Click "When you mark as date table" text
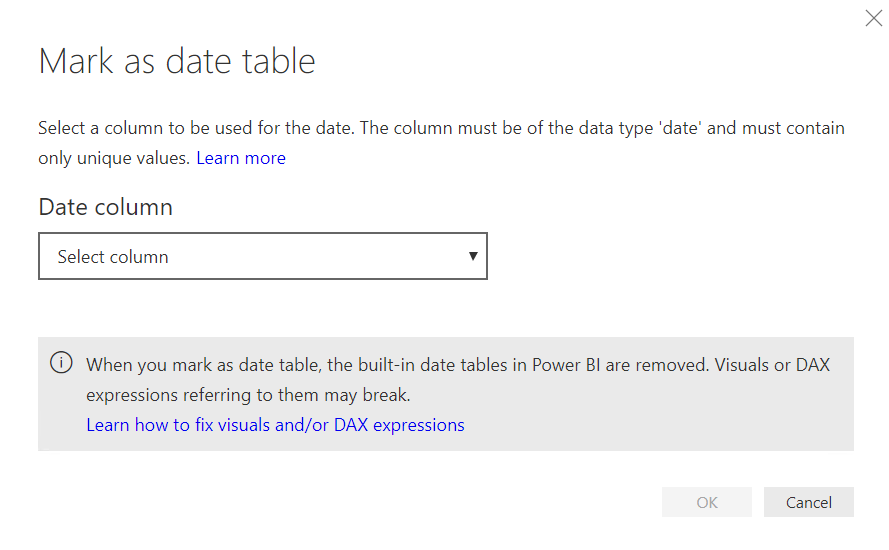 190,365
